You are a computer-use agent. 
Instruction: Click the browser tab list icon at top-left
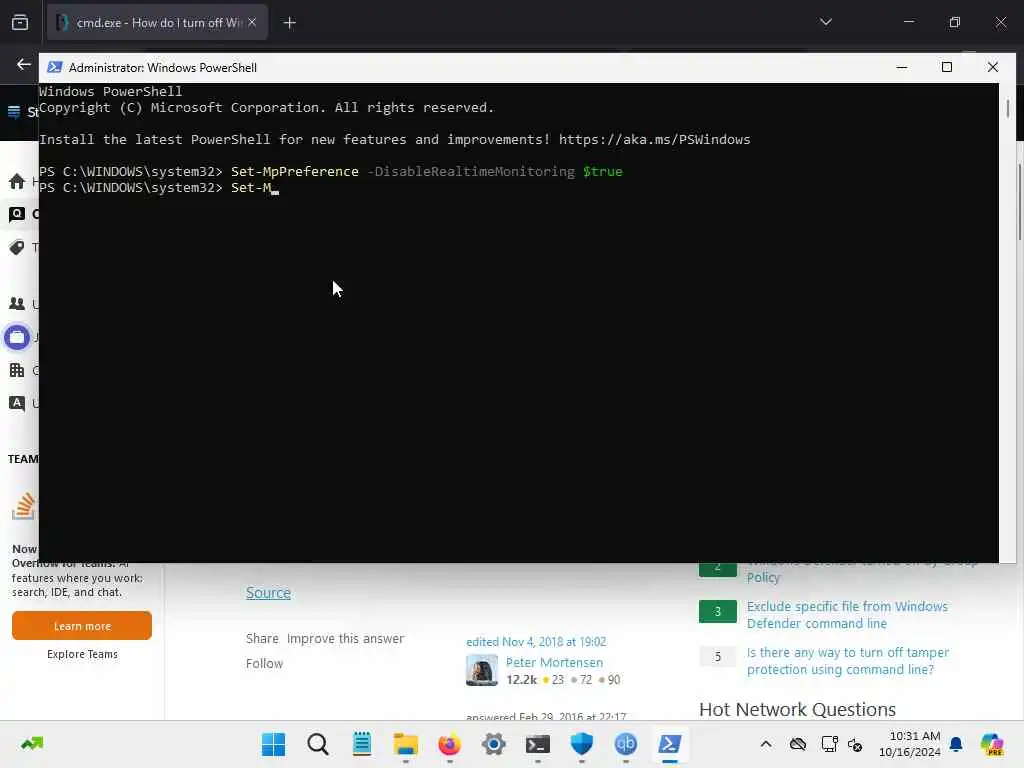point(20,22)
